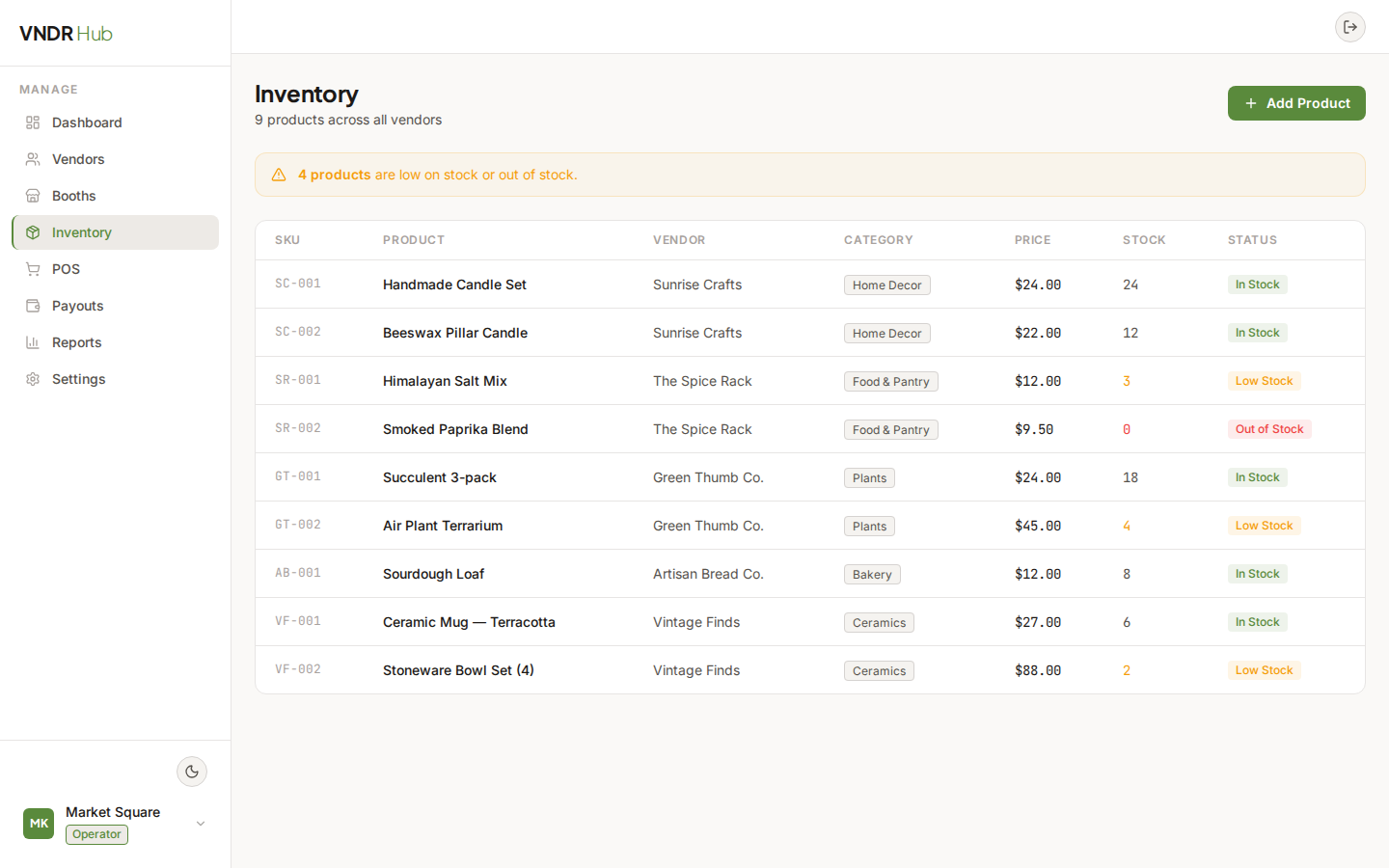Select the Inventory item in the sidebar
This screenshot has width=1389, height=868.
(x=81, y=232)
